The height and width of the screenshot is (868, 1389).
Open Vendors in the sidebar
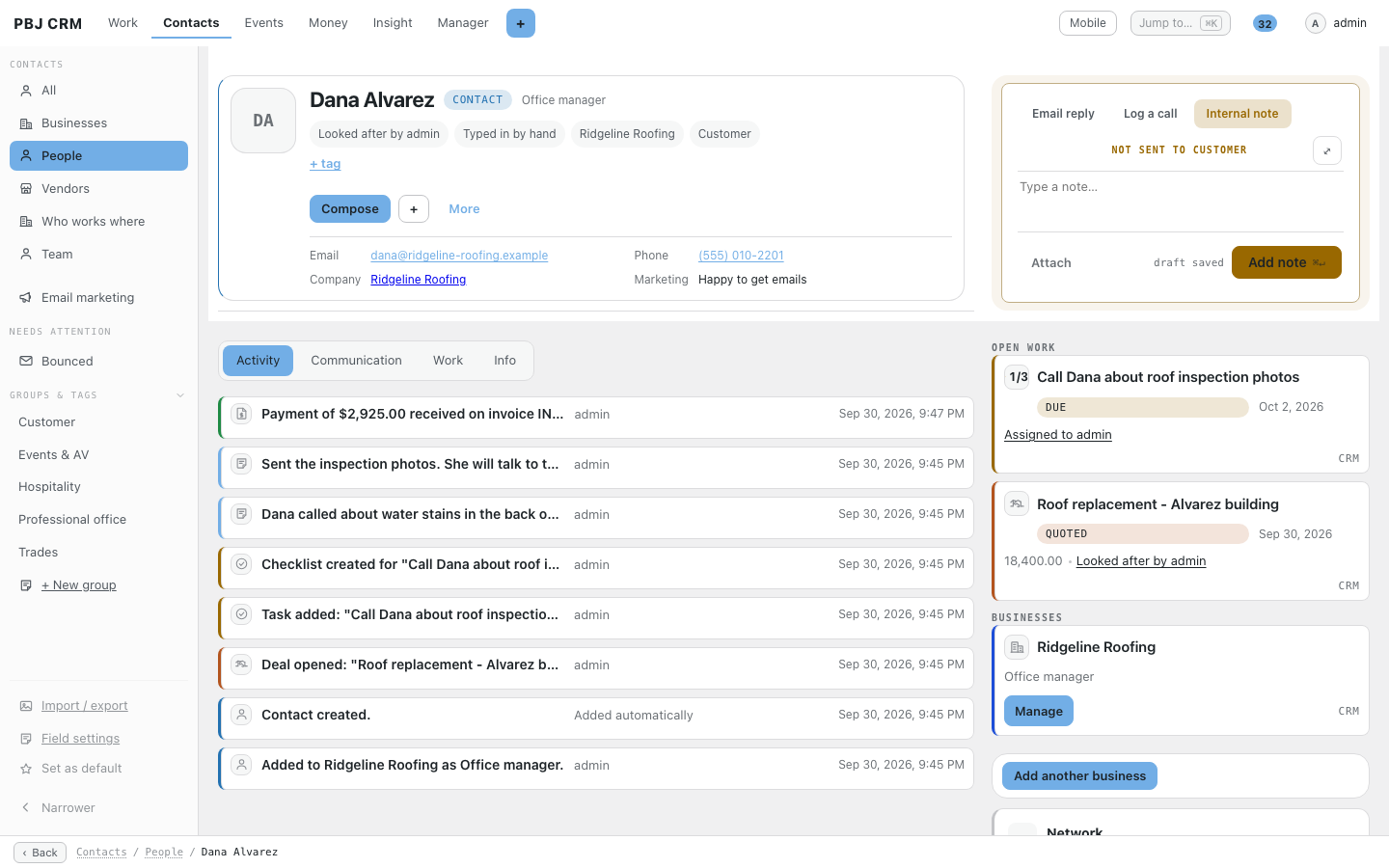point(98,189)
